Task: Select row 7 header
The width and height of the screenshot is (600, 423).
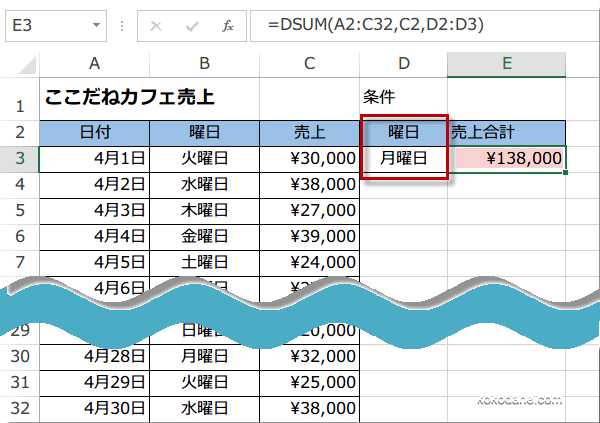Action: click(20, 263)
